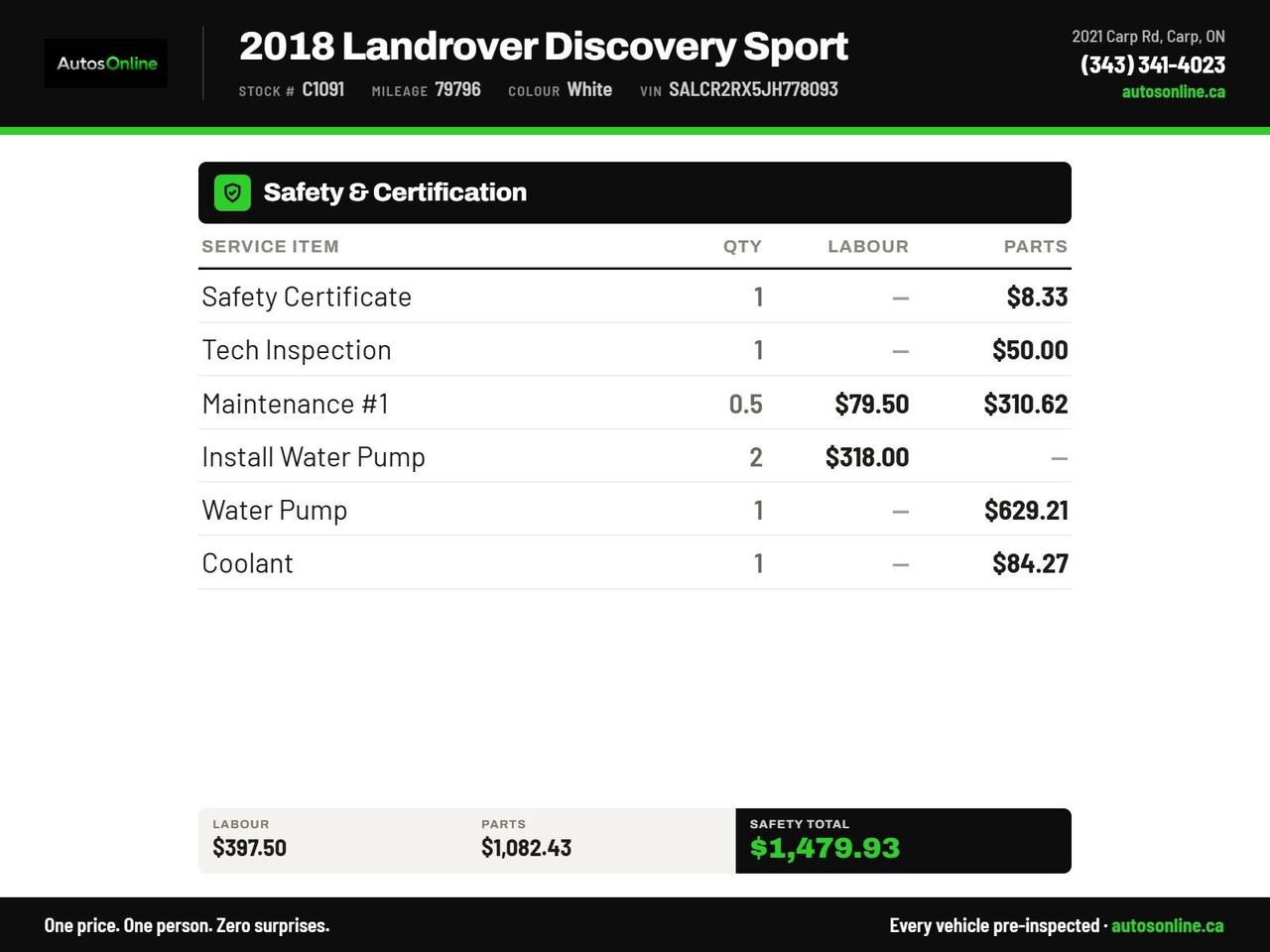Select the Install Water Pump row label
Screen dimensions: 1270x952
click(314, 457)
